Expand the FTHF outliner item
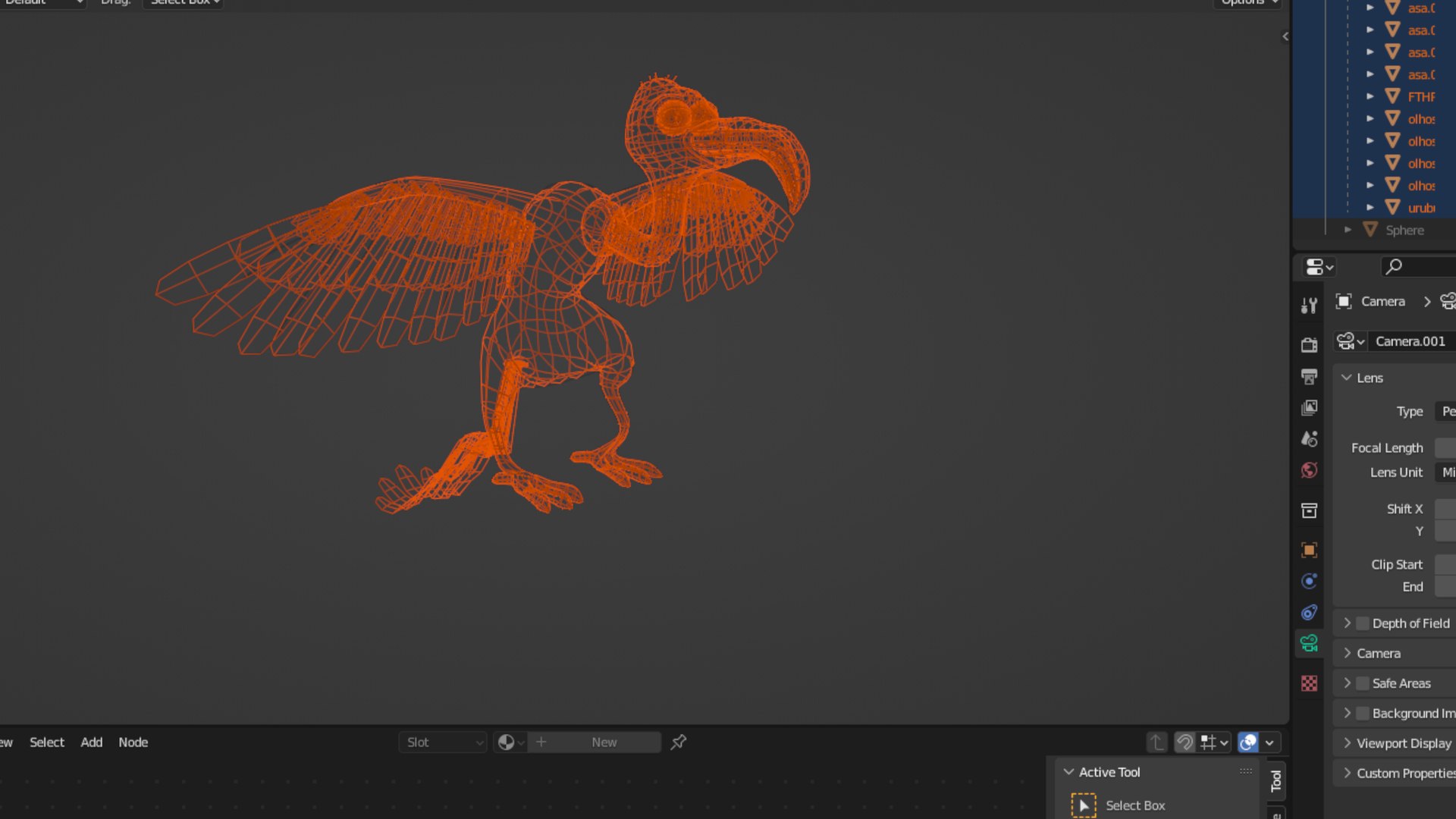Viewport: 1456px width, 819px height. [1370, 96]
